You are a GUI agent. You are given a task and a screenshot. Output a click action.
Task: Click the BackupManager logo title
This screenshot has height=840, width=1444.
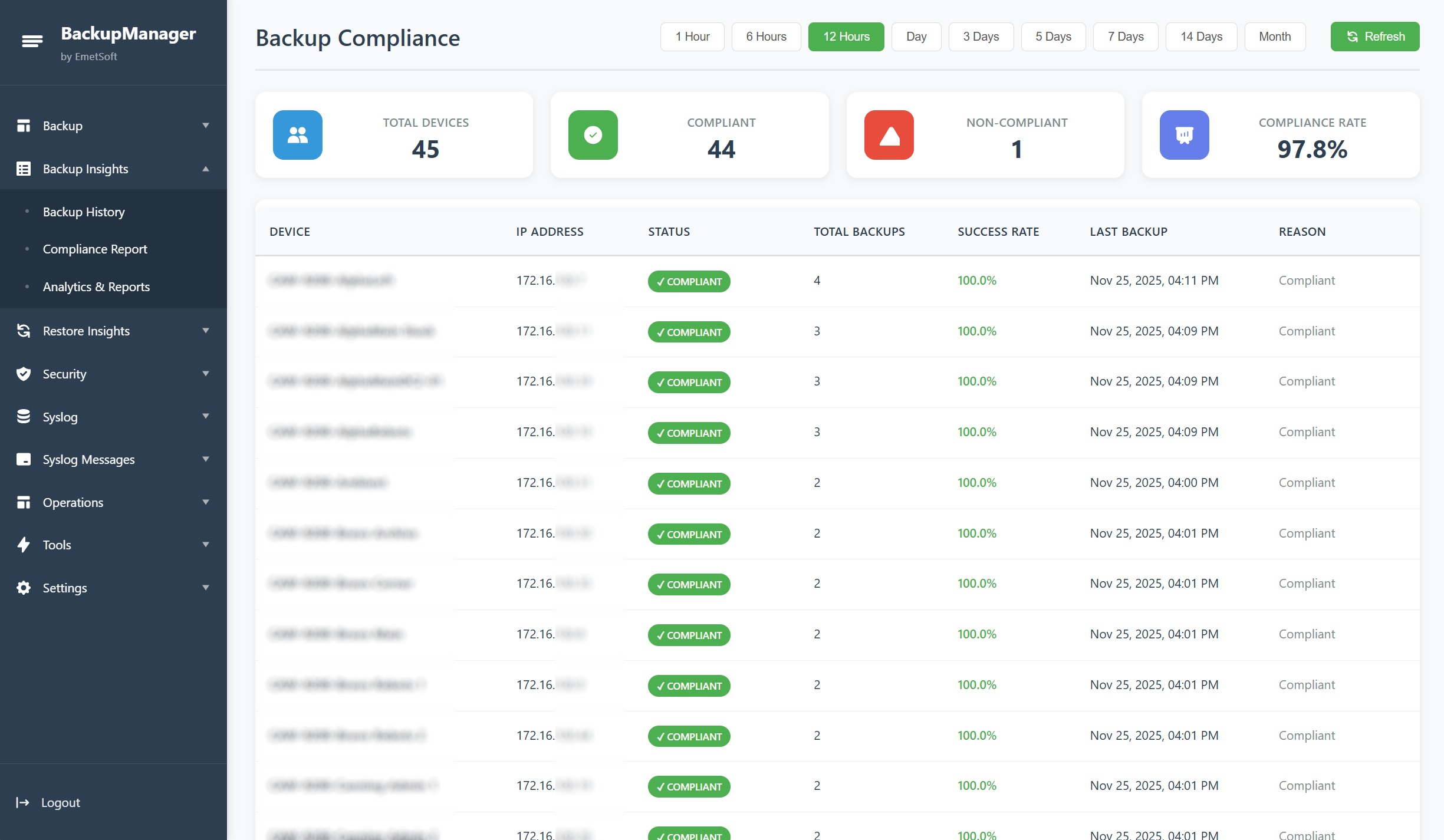coord(128,34)
